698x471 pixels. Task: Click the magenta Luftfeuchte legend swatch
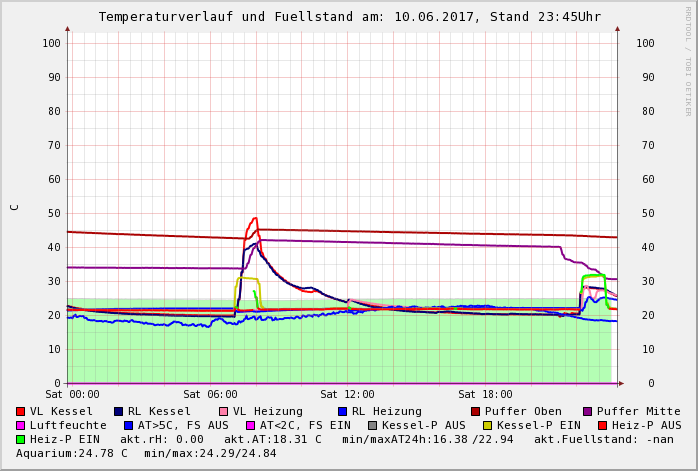(21, 426)
